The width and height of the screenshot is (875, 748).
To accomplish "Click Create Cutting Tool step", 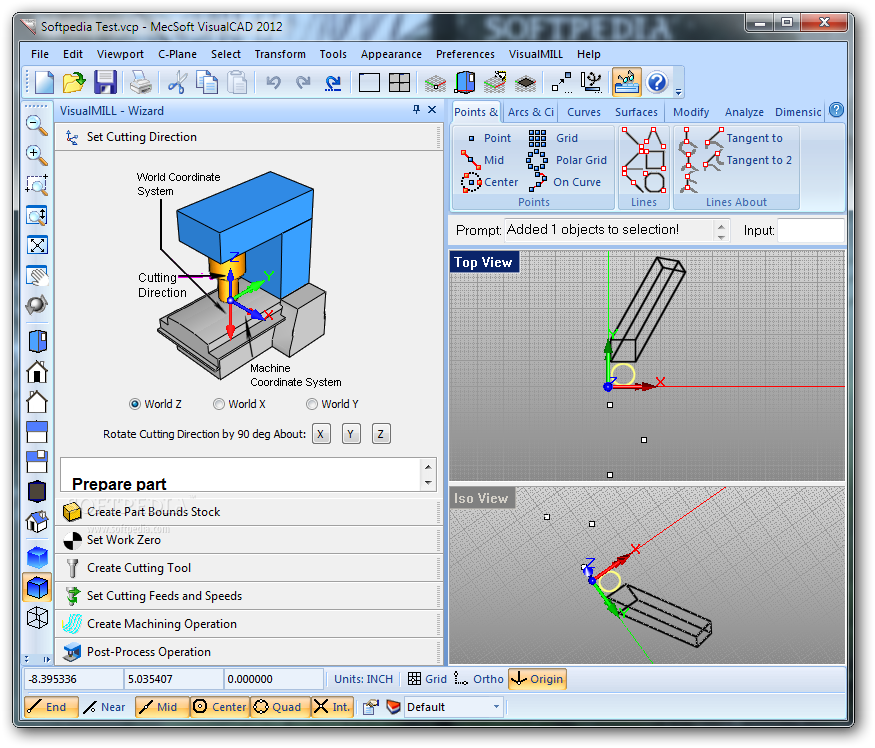I will [249, 568].
